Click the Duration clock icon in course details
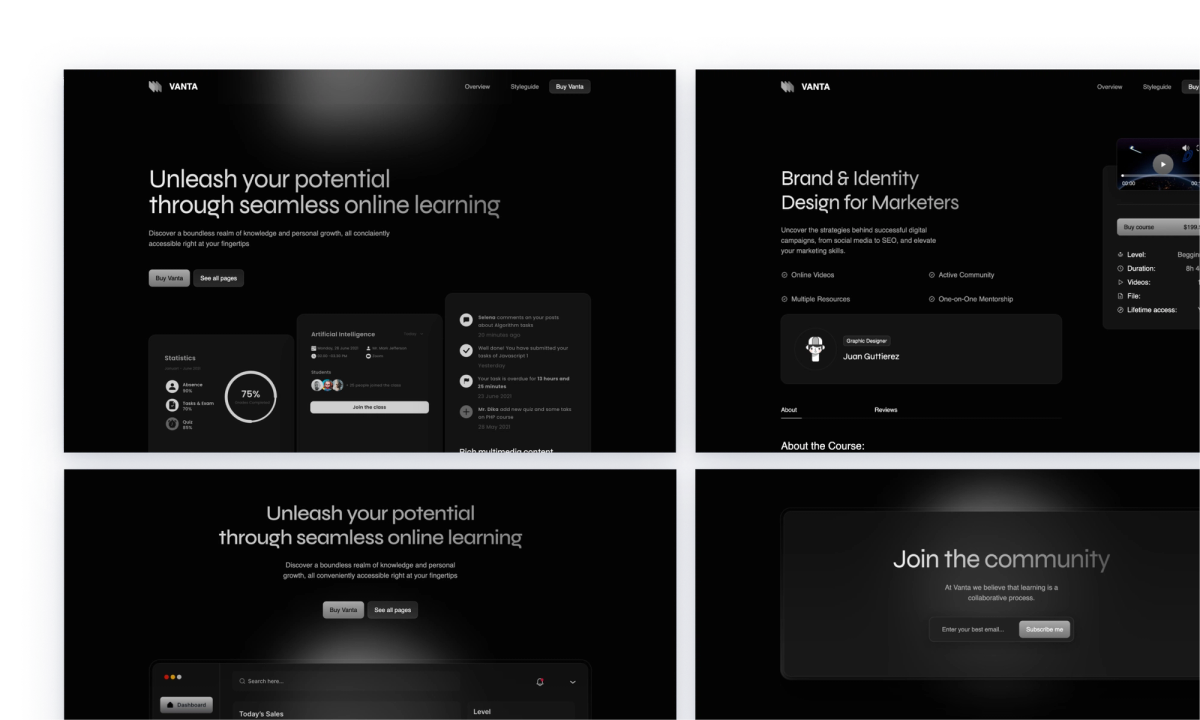The height and width of the screenshot is (720, 1200). tap(1120, 269)
